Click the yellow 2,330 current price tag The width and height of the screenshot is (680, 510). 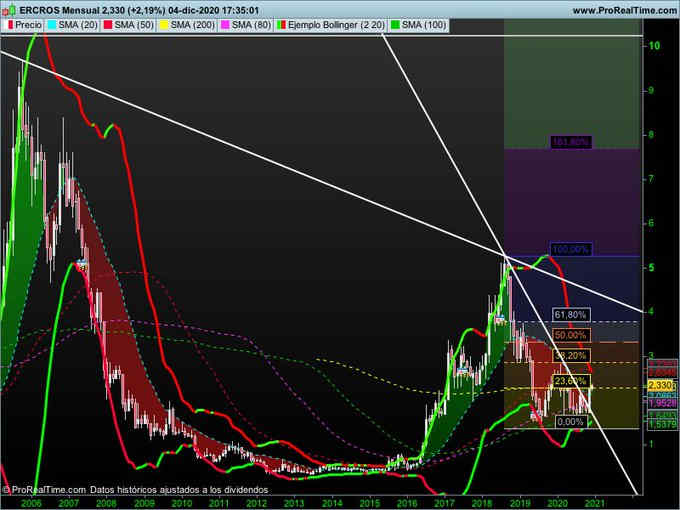[662, 385]
